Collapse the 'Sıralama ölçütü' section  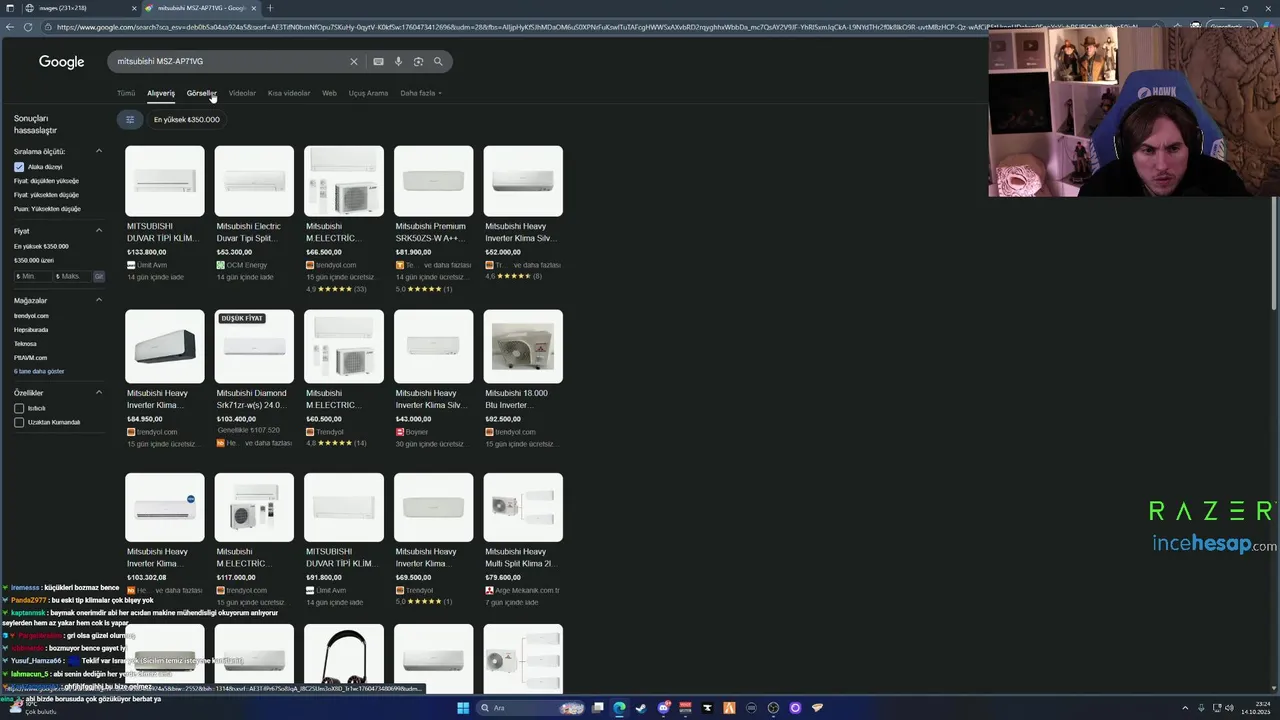coord(99,151)
